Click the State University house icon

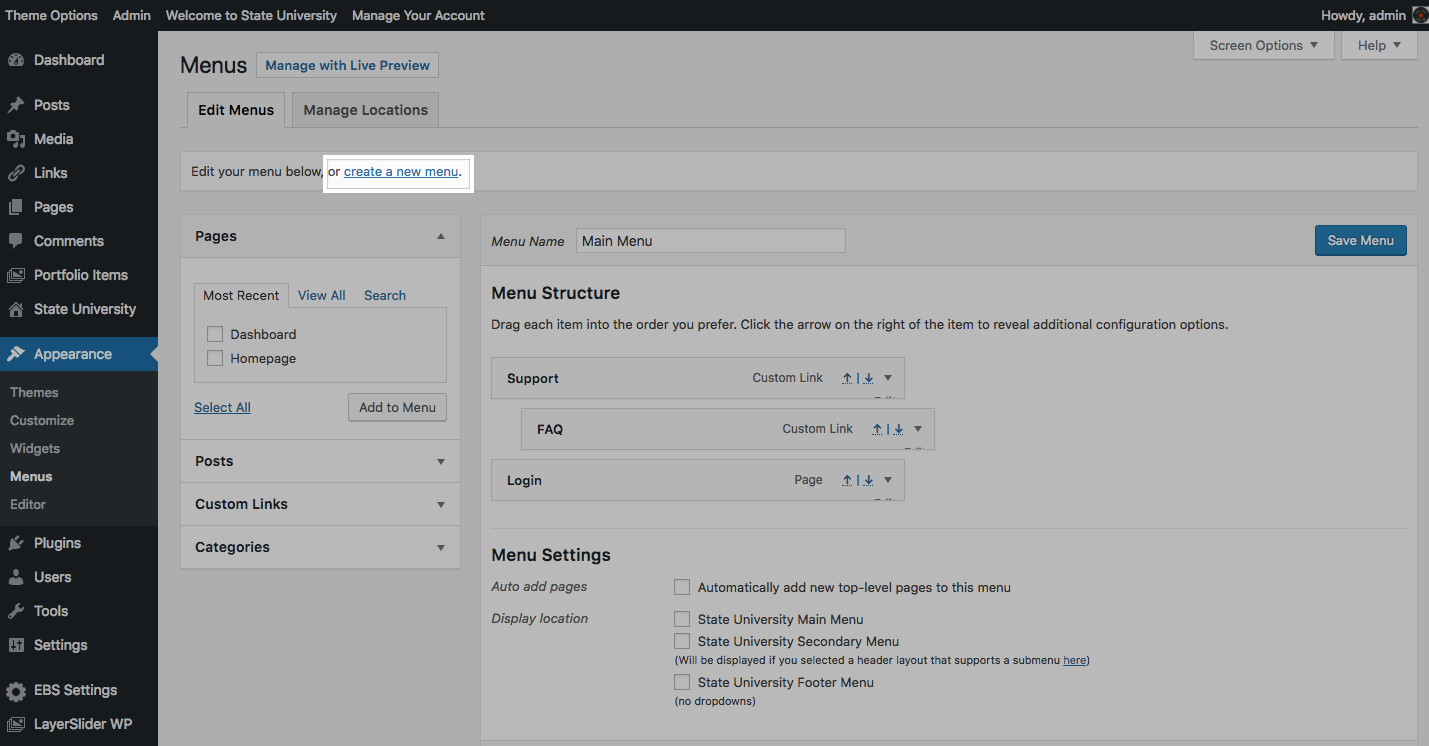16,309
